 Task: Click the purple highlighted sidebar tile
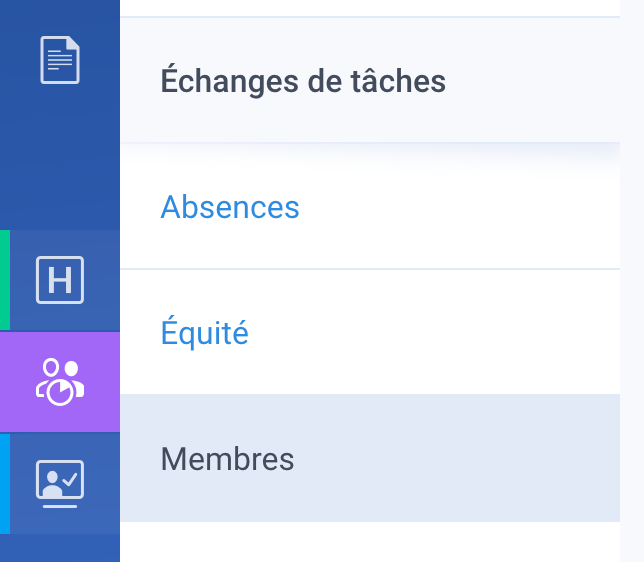click(x=60, y=382)
